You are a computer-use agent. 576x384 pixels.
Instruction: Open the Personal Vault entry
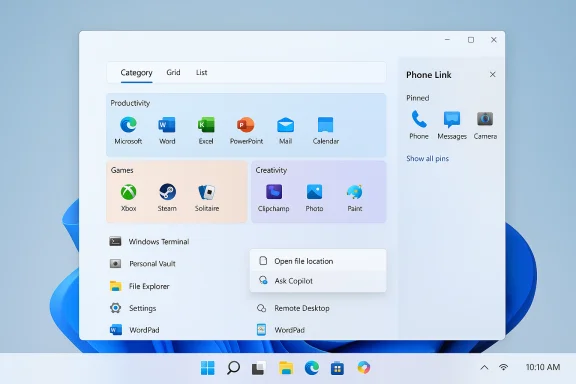click(143, 263)
